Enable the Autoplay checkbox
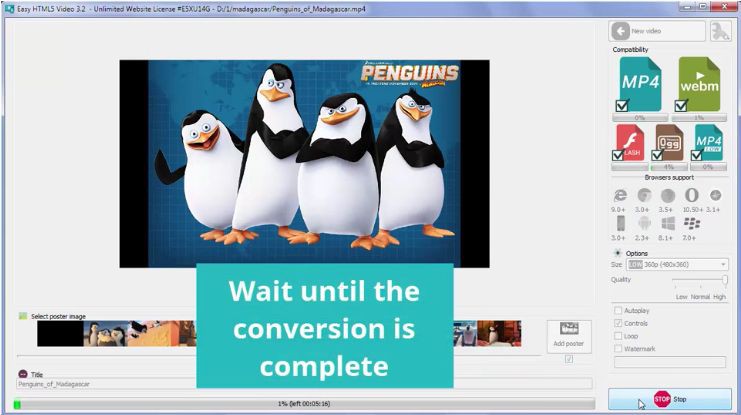The image size is (741, 415). pos(618,311)
